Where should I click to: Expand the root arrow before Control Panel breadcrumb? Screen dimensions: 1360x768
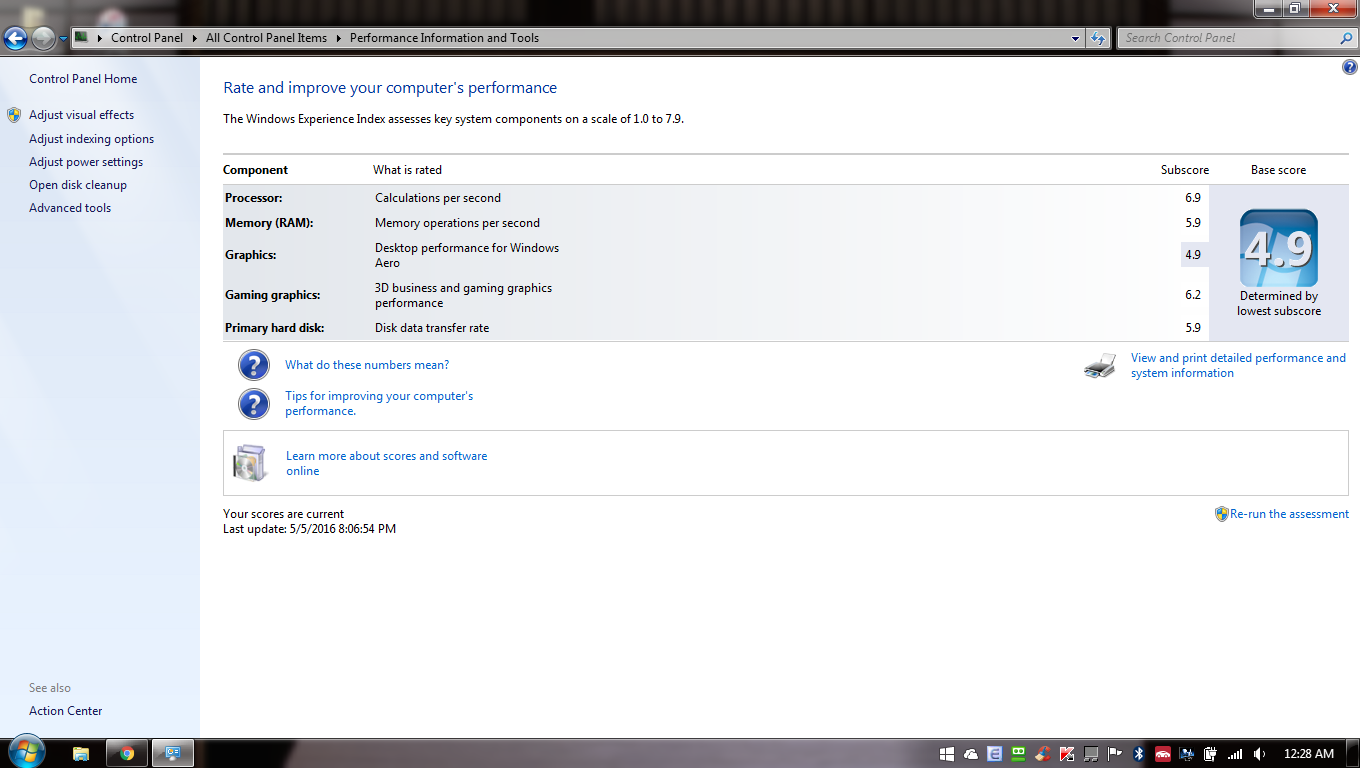tap(99, 38)
